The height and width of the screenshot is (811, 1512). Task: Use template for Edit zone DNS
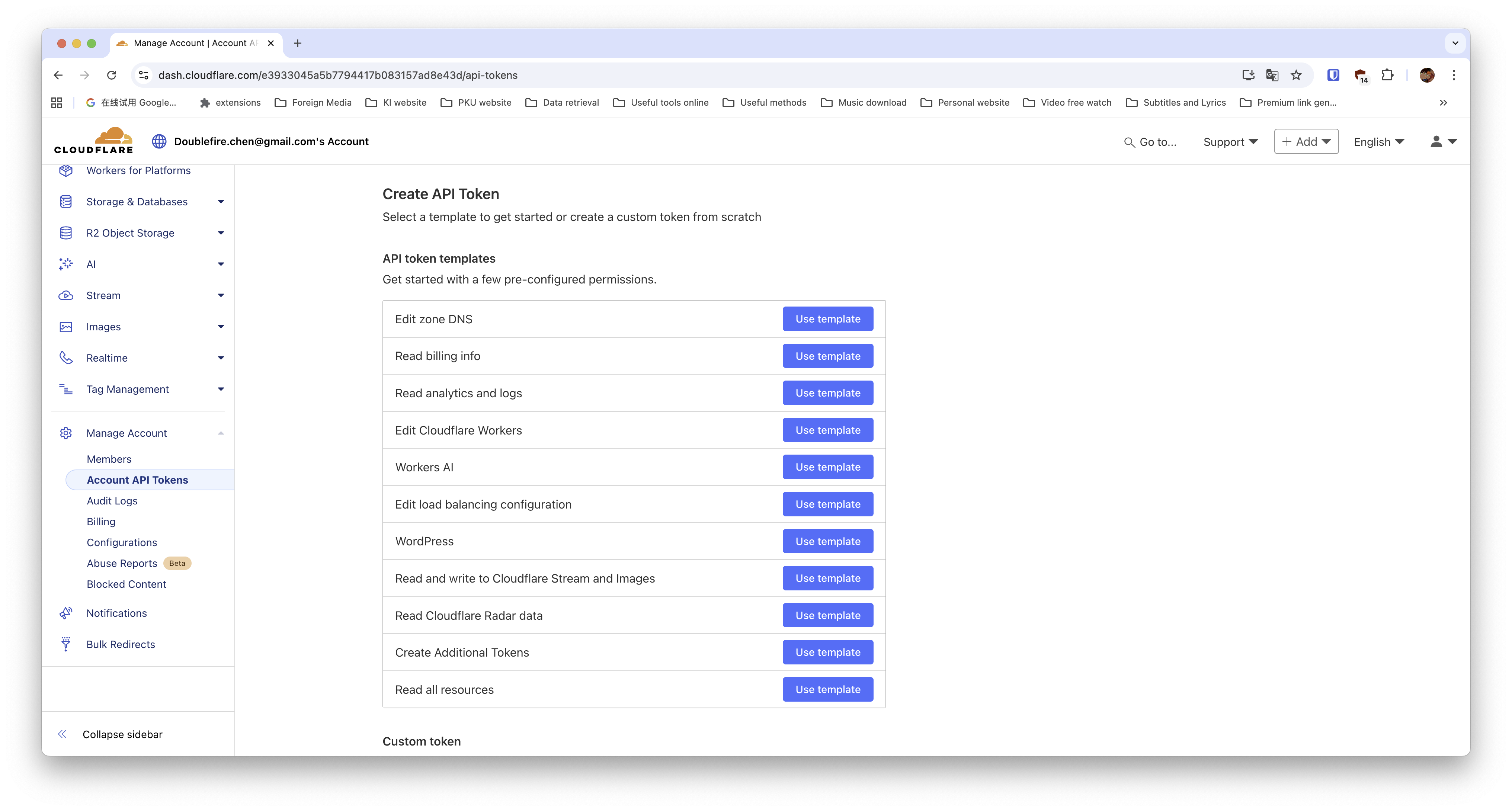(827, 319)
